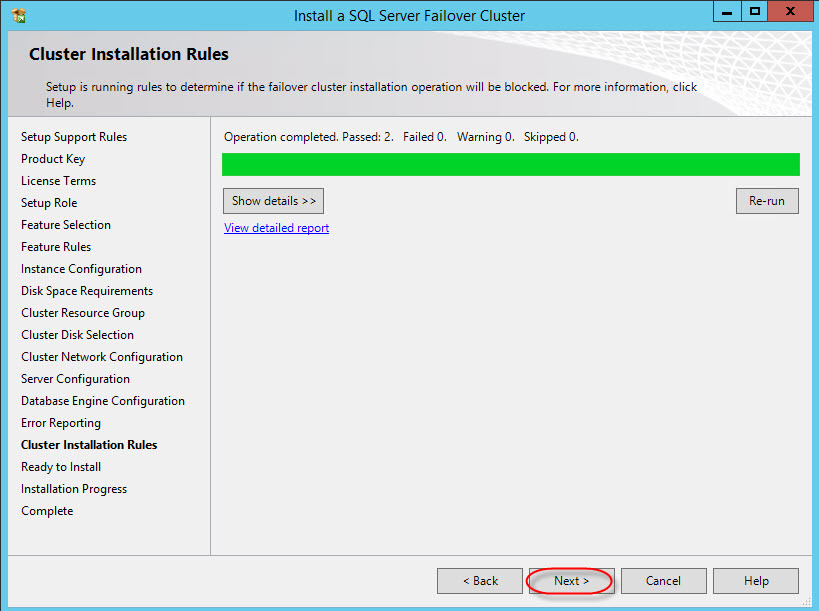819x611 pixels.
Task: Select Complete step
Action: 47,511
